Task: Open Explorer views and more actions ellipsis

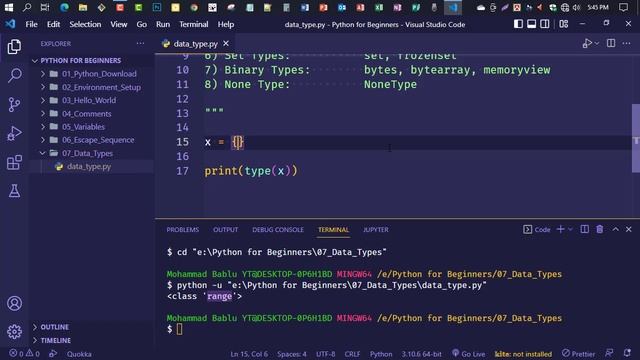Action: tap(140, 43)
